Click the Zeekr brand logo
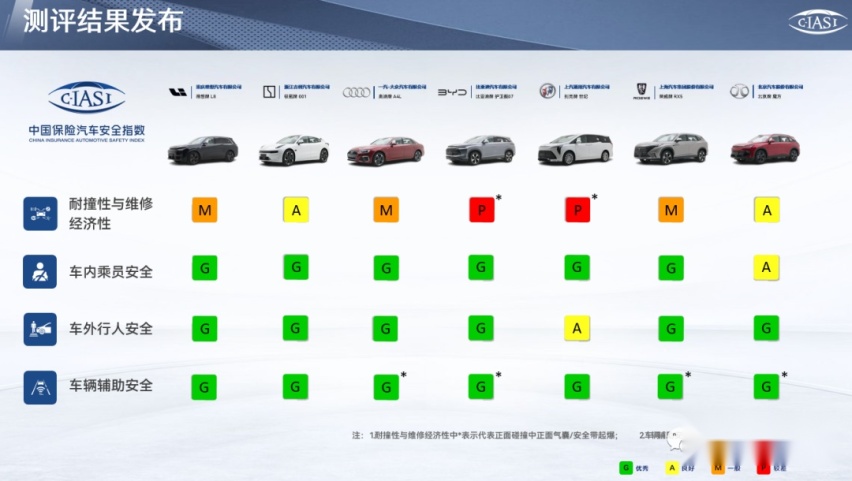Image resolution: width=852 pixels, height=481 pixels. (270, 92)
